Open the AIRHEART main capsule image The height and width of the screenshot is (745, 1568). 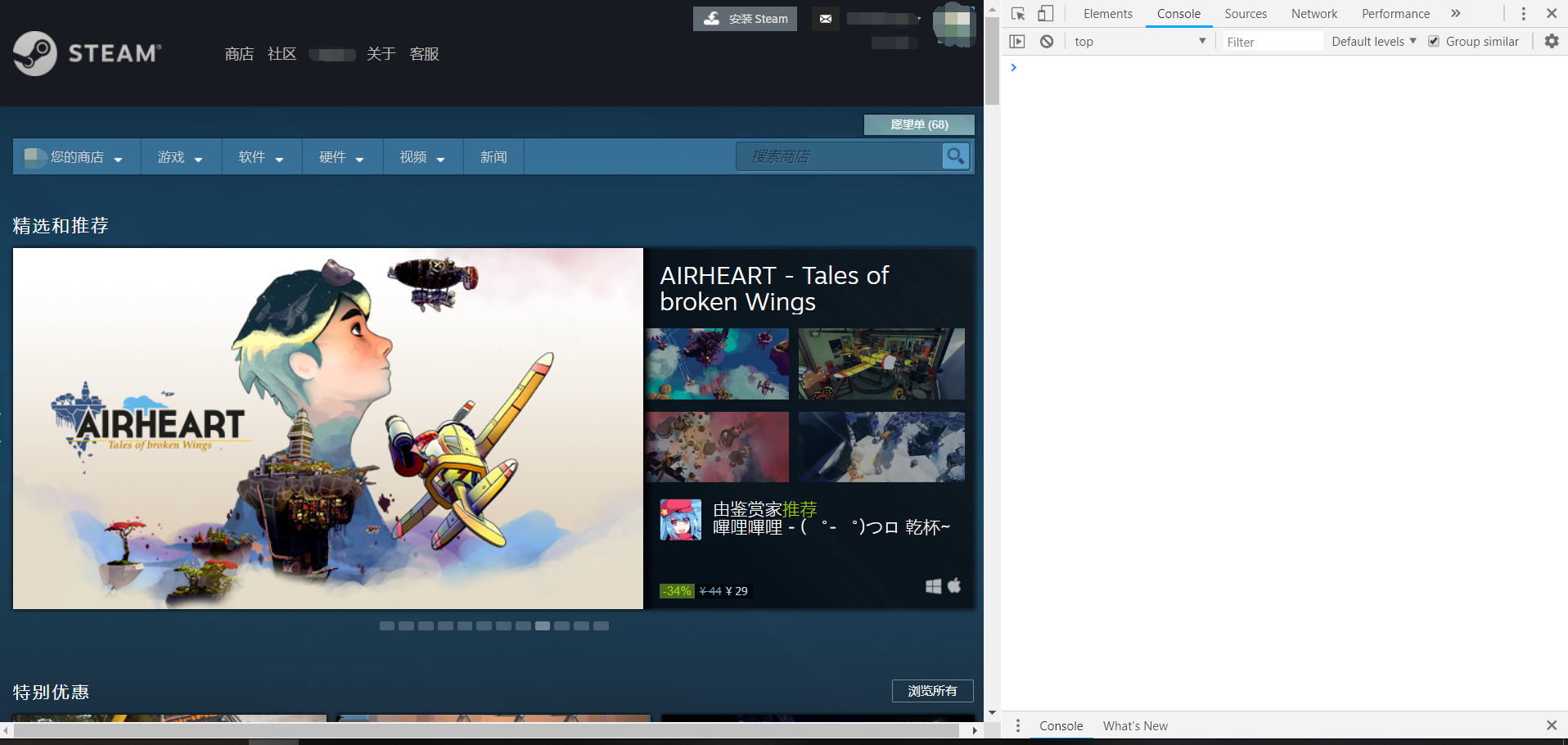coord(328,428)
